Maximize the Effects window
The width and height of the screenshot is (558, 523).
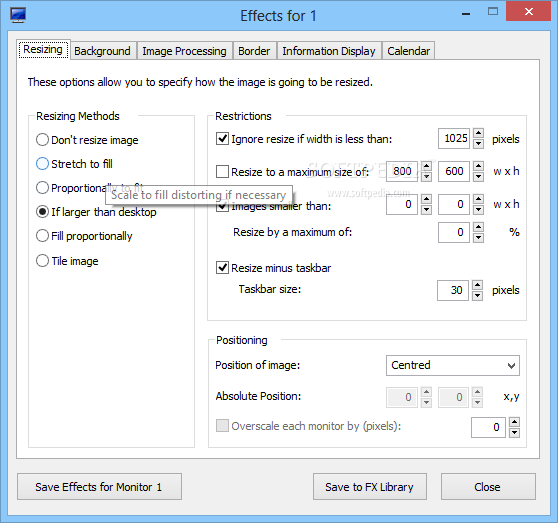[x=493, y=12]
